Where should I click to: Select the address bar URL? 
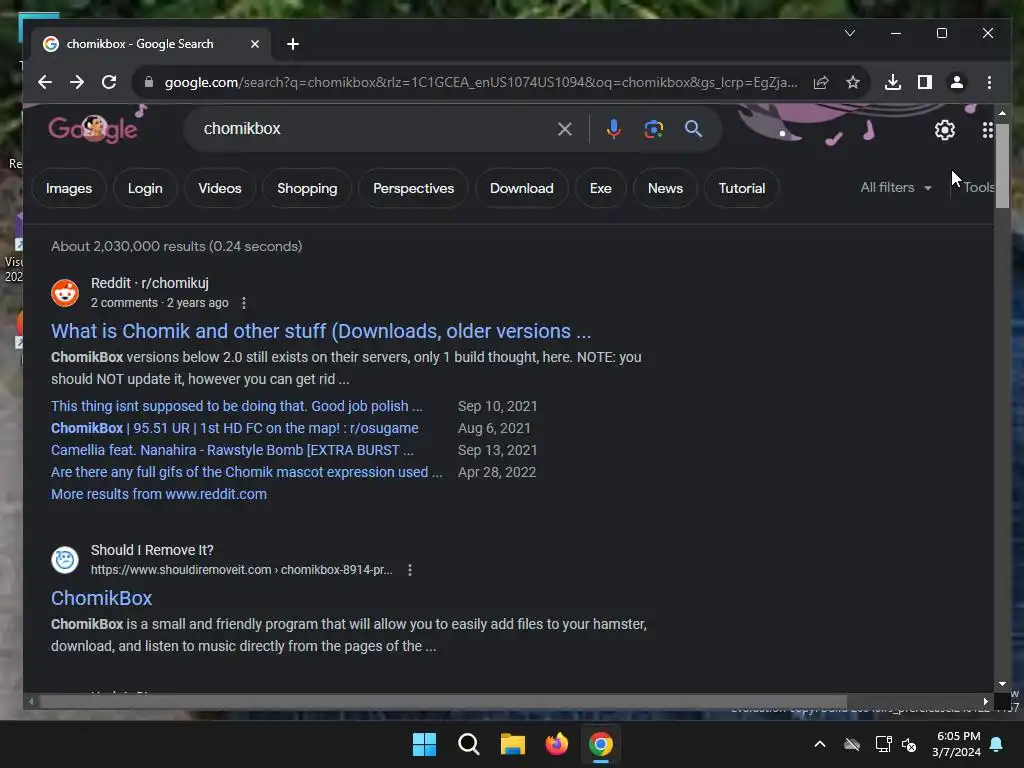click(x=481, y=82)
